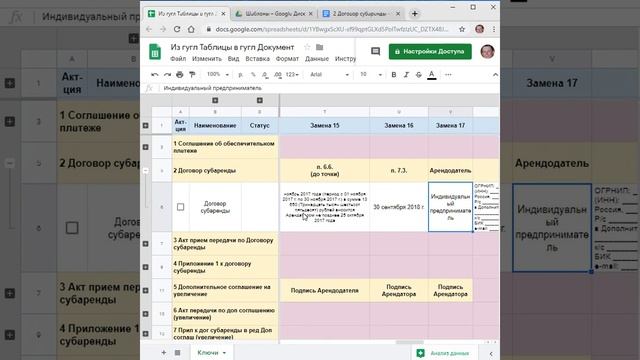Open the comments history icon

click(376, 51)
